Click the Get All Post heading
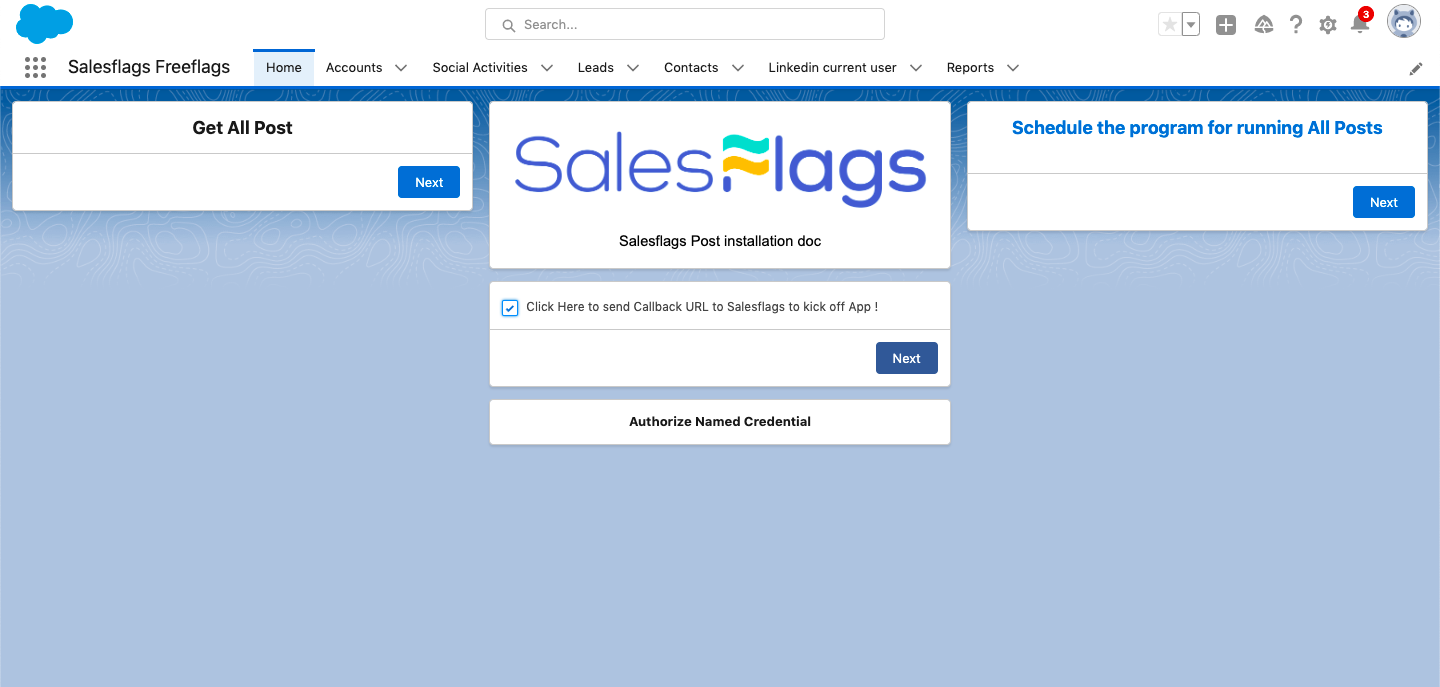The width and height of the screenshot is (1440, 687). coord(243,128)
